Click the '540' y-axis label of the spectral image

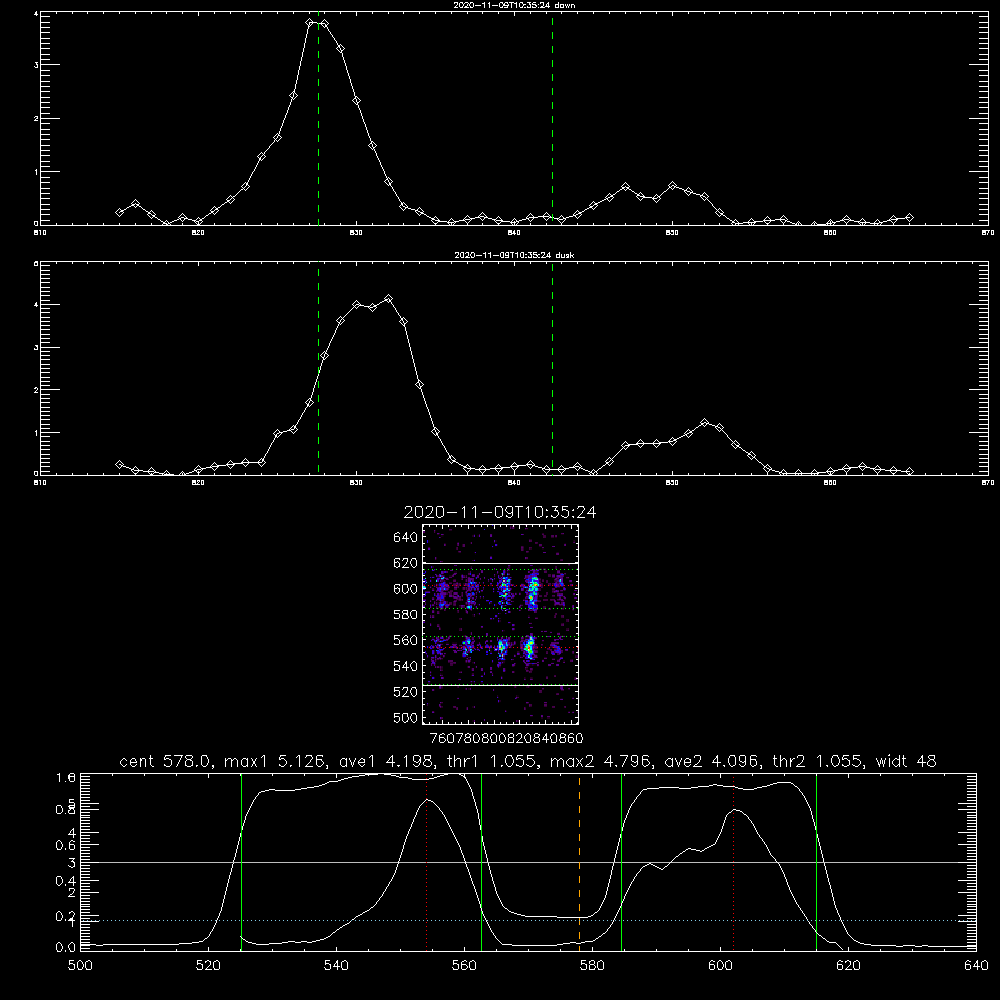pyautogui.click(x=405, y=666)
